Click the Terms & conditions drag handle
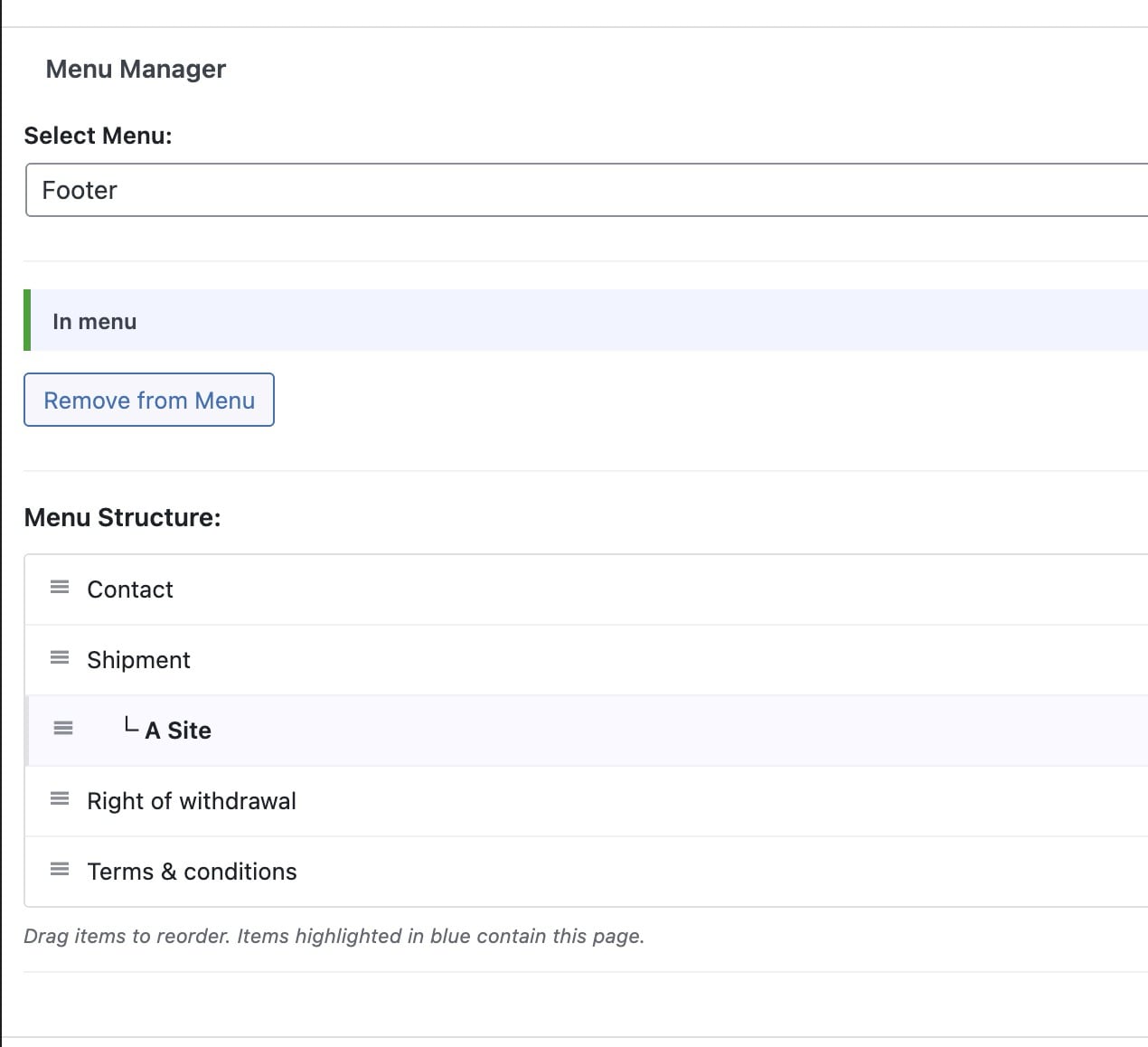 click(60, 870)
